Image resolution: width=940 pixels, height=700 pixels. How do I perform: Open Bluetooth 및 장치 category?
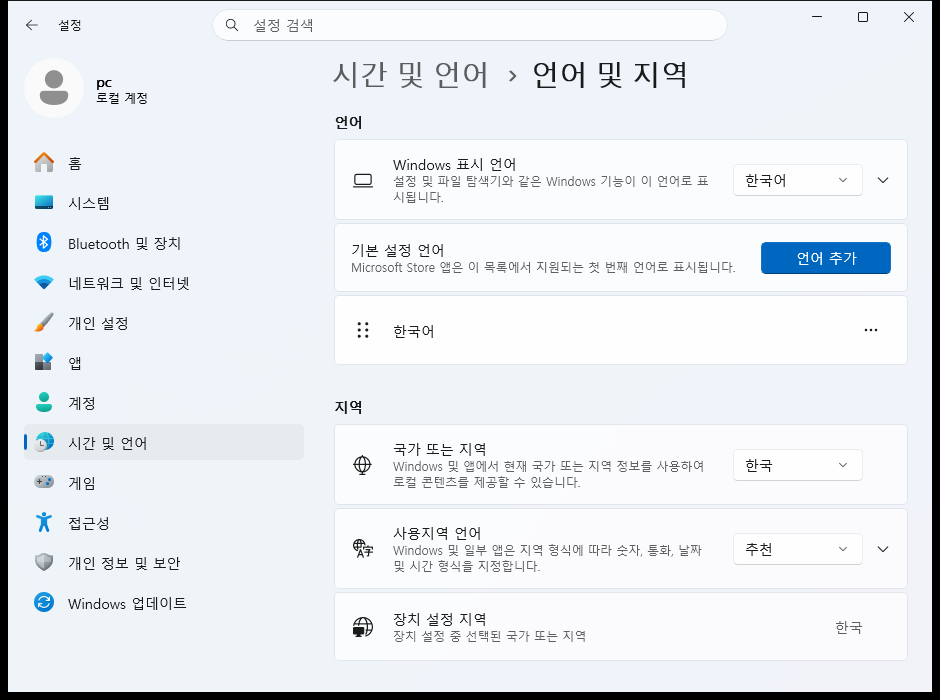tap(164, 243)
